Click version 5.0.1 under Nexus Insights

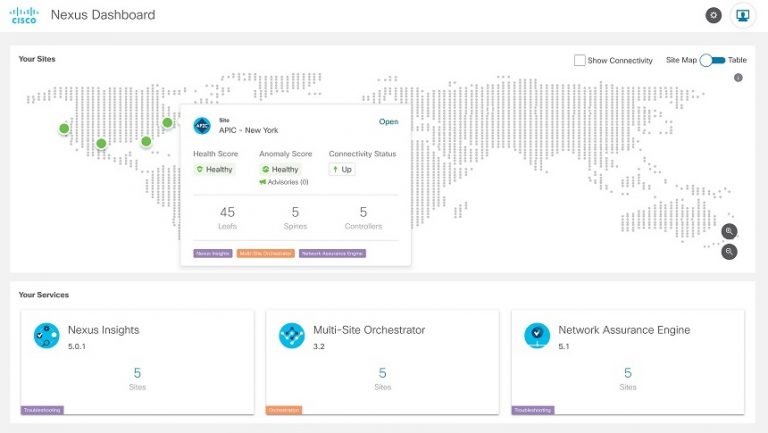77,346
